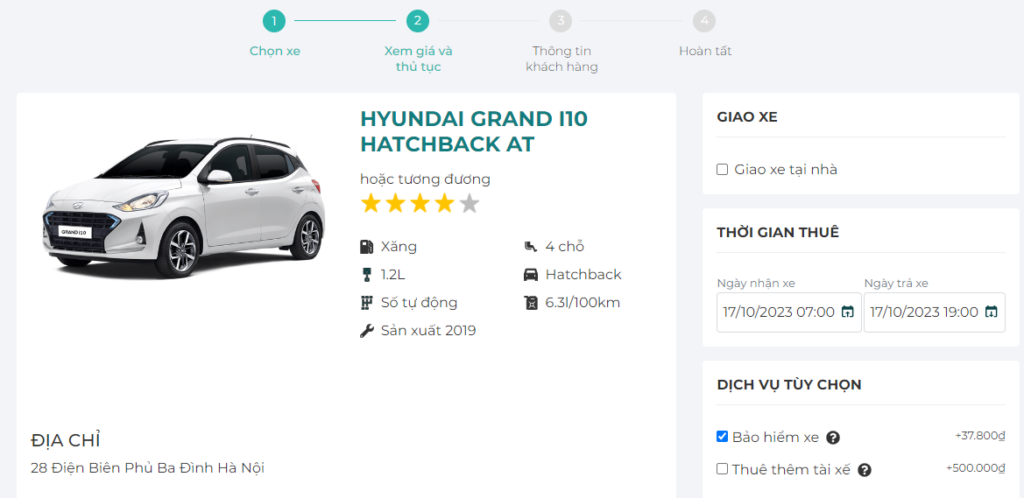Click the Hyundai Grand i10 Hatchback AT title
This screenshot has width=1024, height=498.
tap(473, 132)
